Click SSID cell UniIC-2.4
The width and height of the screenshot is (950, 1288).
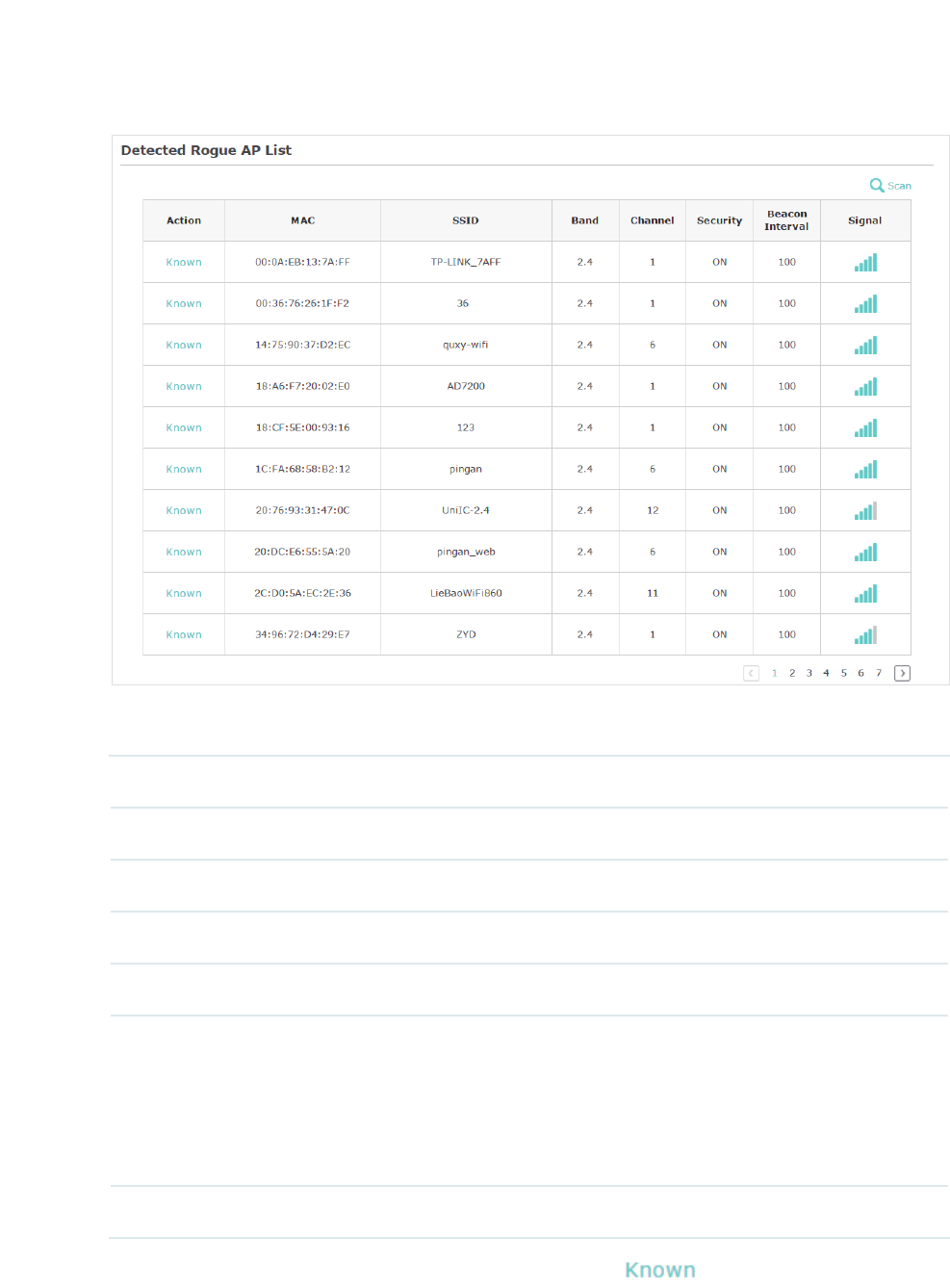point(466,510)
